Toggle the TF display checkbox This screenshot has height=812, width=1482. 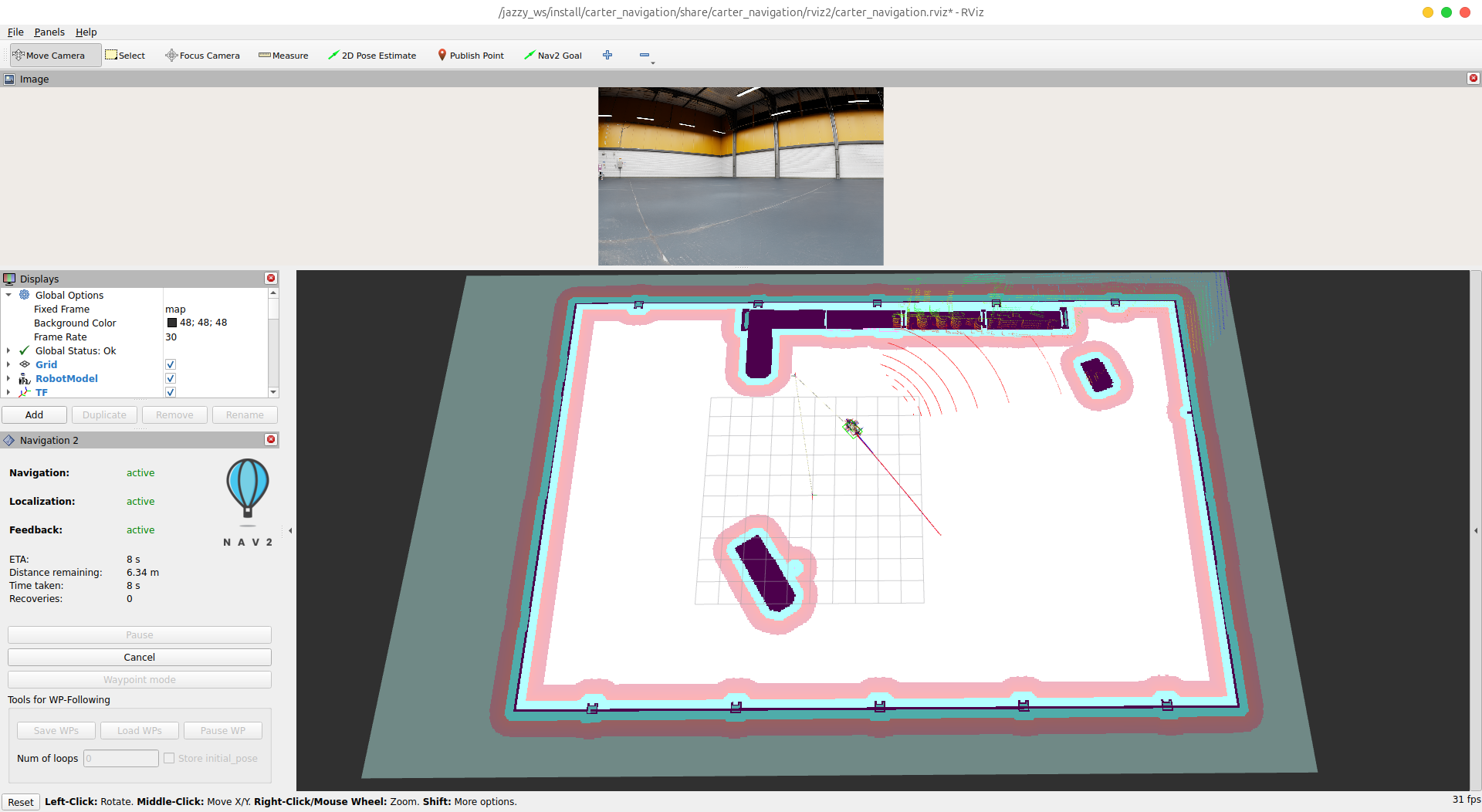click(x=171, y=392)
